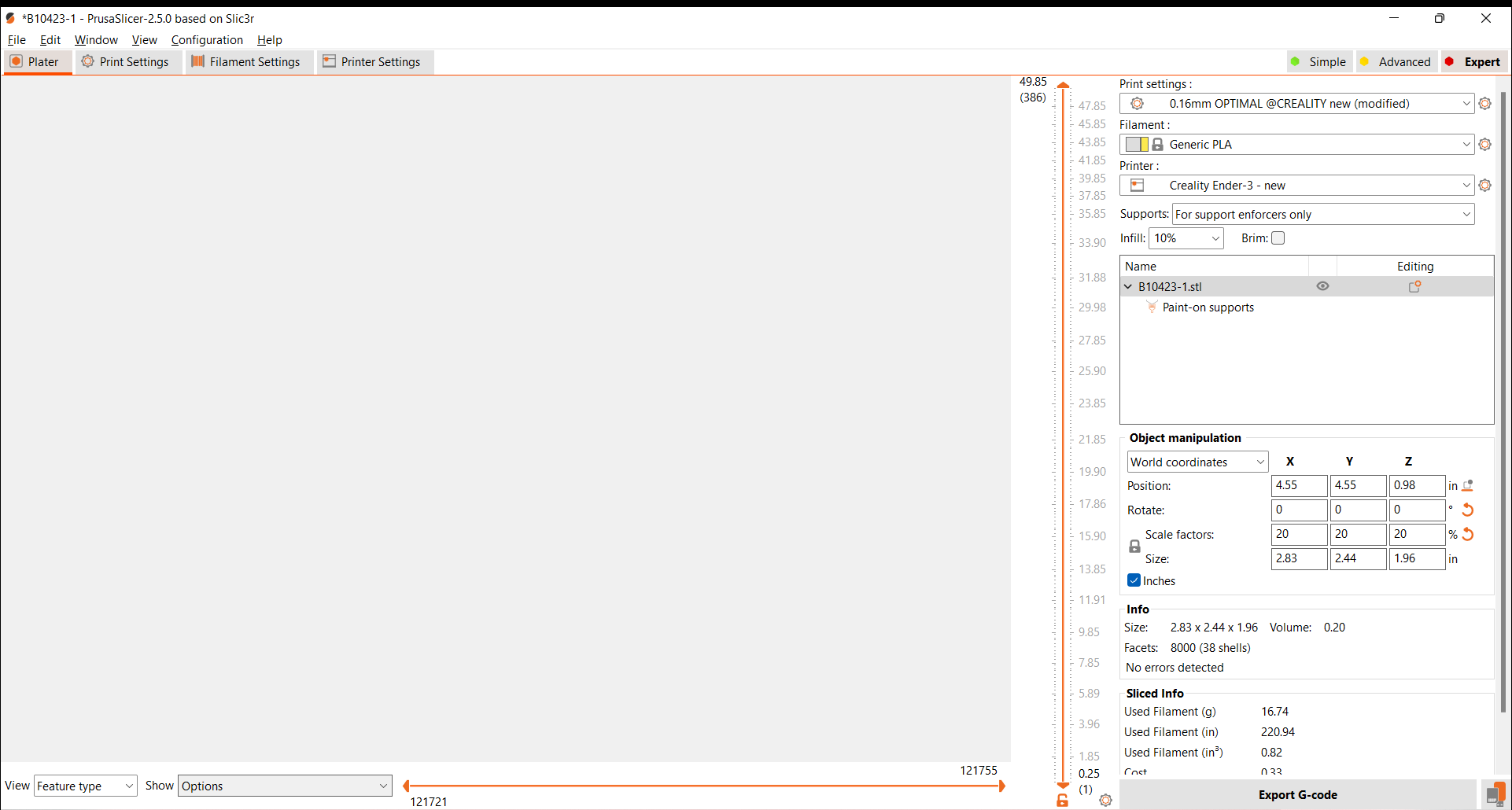Viewport: 1512px width, 810px height.
Task: Open the World coordinates dropdown
Action: point(1197,462)
